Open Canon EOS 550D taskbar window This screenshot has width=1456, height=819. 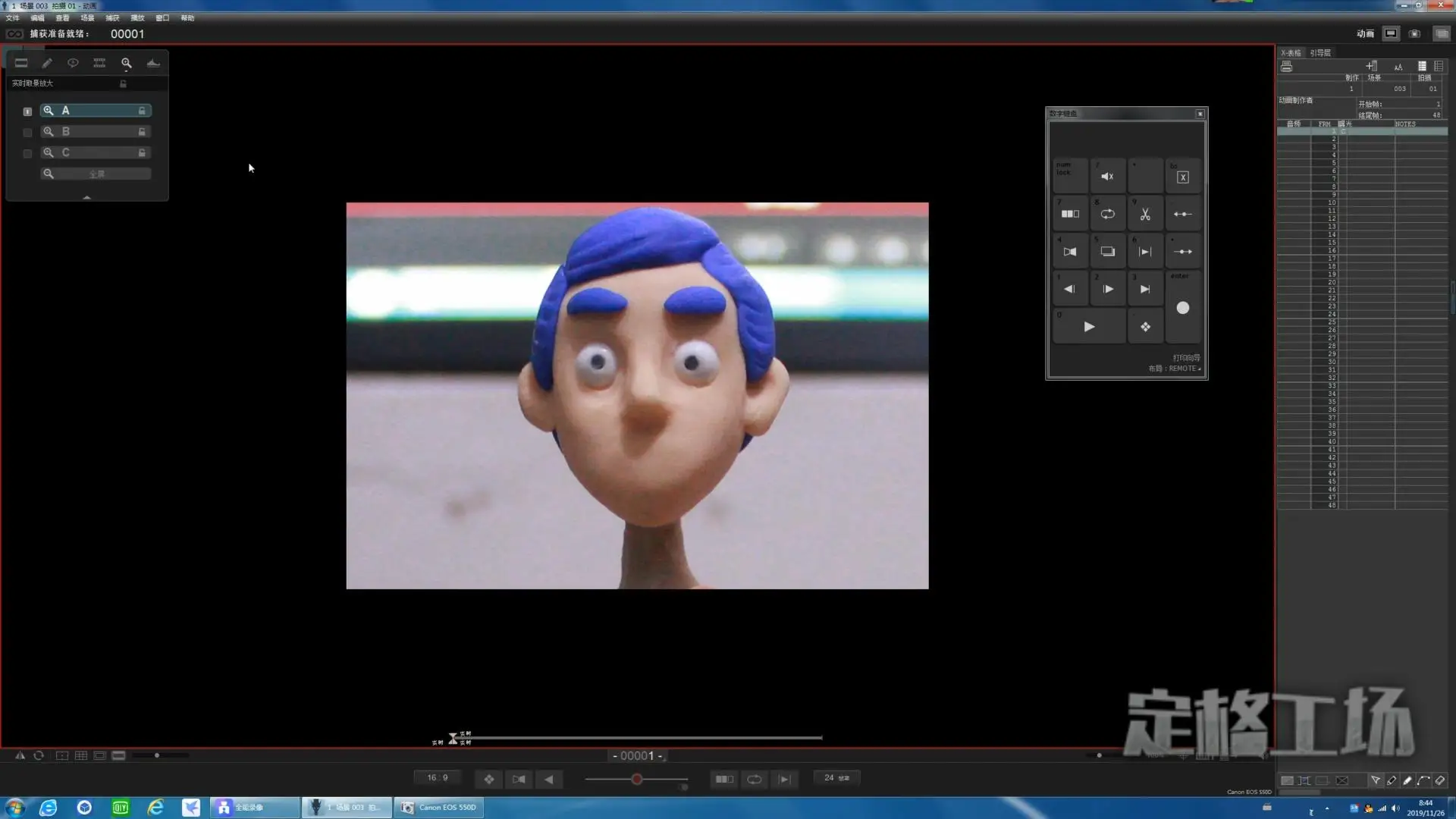[439, 808]
